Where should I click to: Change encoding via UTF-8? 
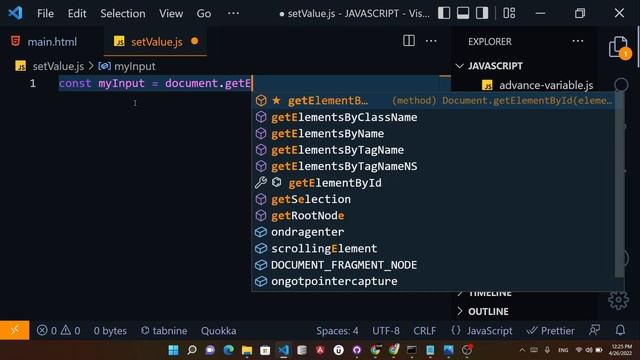(386, 331)
